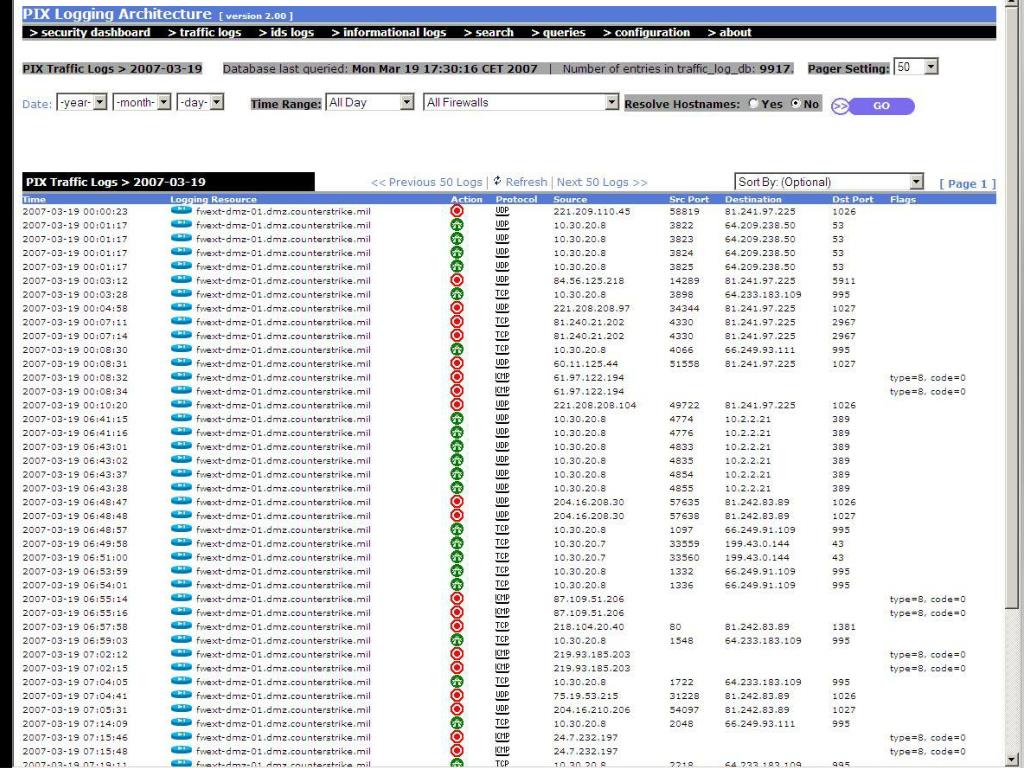
Task: Click the TCP icon for 06:53:59 row
Action: 502,571
